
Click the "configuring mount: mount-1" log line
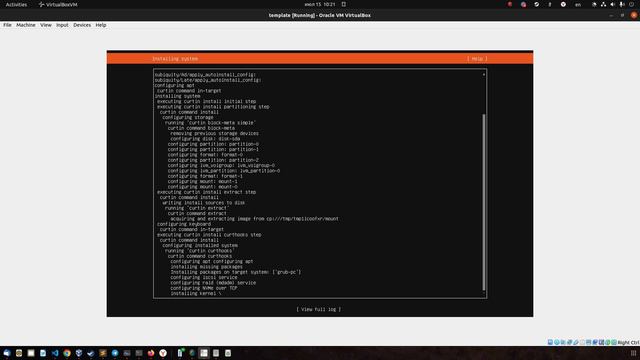click(x=202, y=181)
